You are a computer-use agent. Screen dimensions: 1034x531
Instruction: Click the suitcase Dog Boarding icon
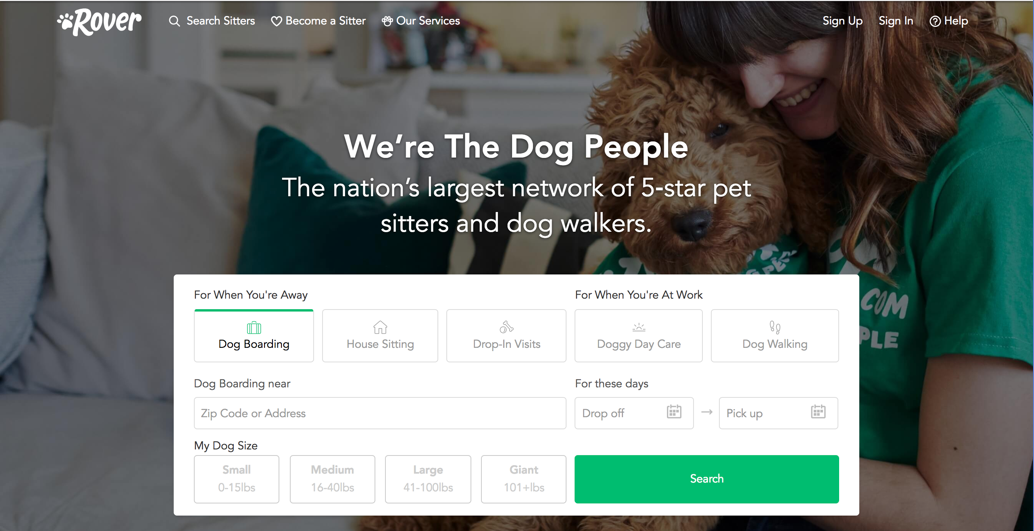[254, 327]
